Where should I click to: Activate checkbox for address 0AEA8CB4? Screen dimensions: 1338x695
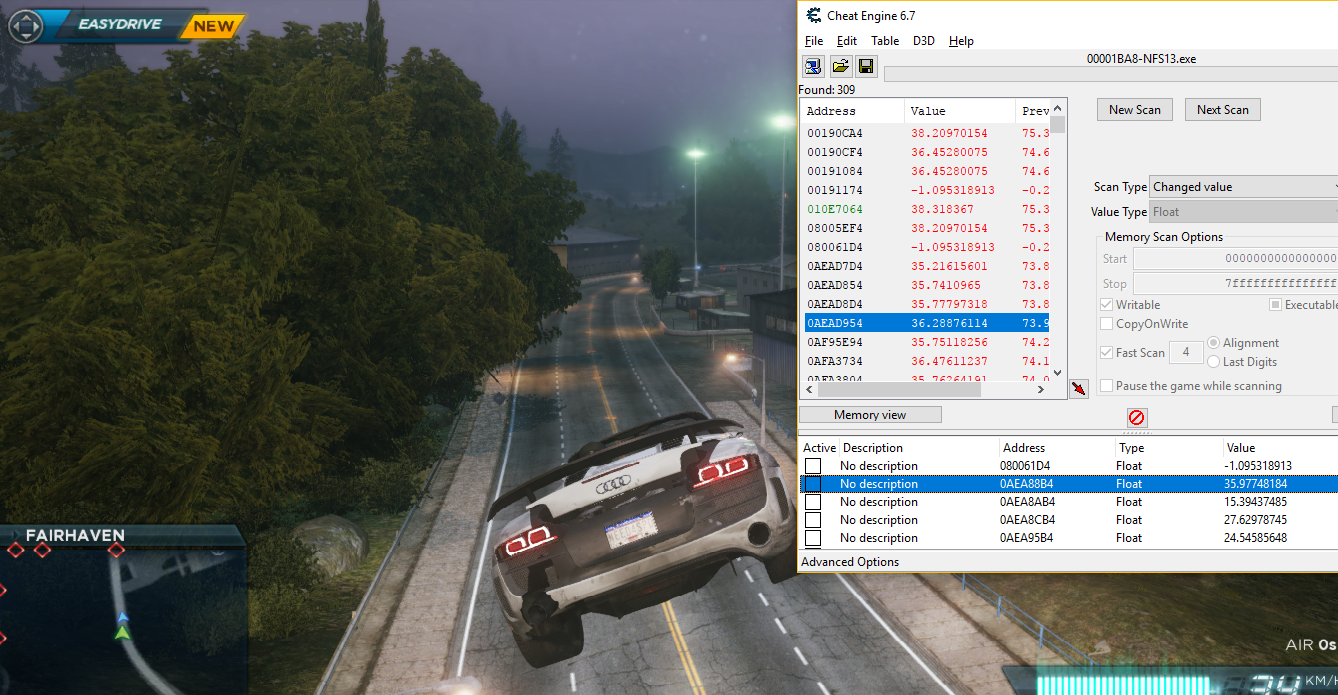coord(813,520)
